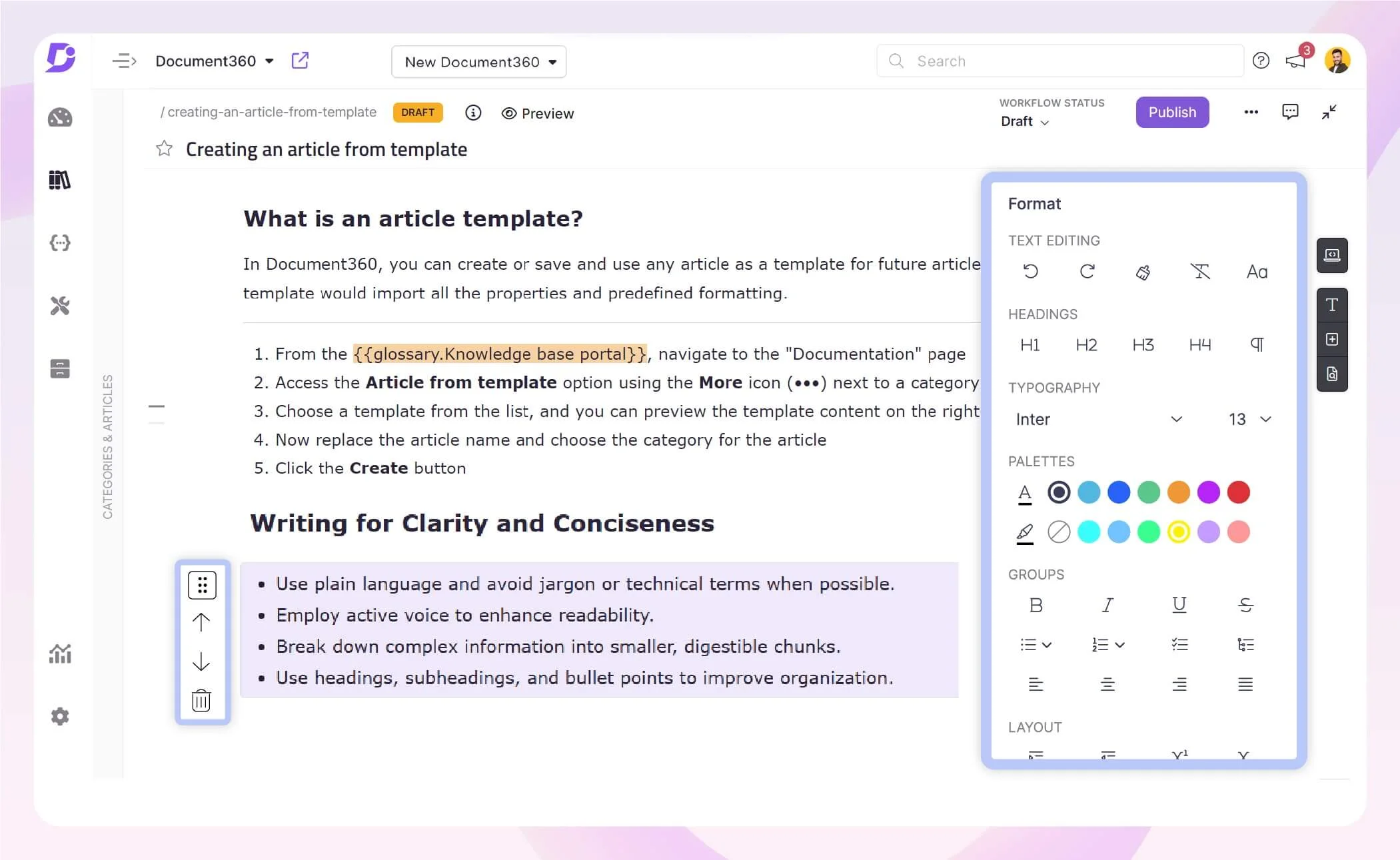Image resolution: width=1400 pixels, height=860 pixels.
Task: Select the red text color swatch
Action: tap(1239, 492)
